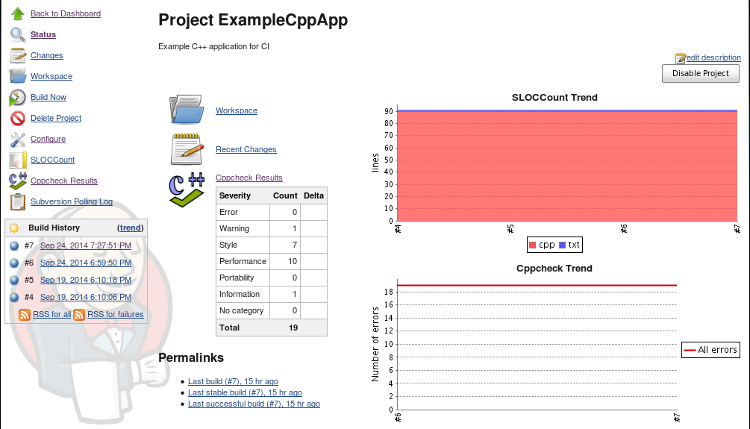Click the Cppcheck Results sidebar icon
This screenshot has height=429, width=750.
(17, 181)
